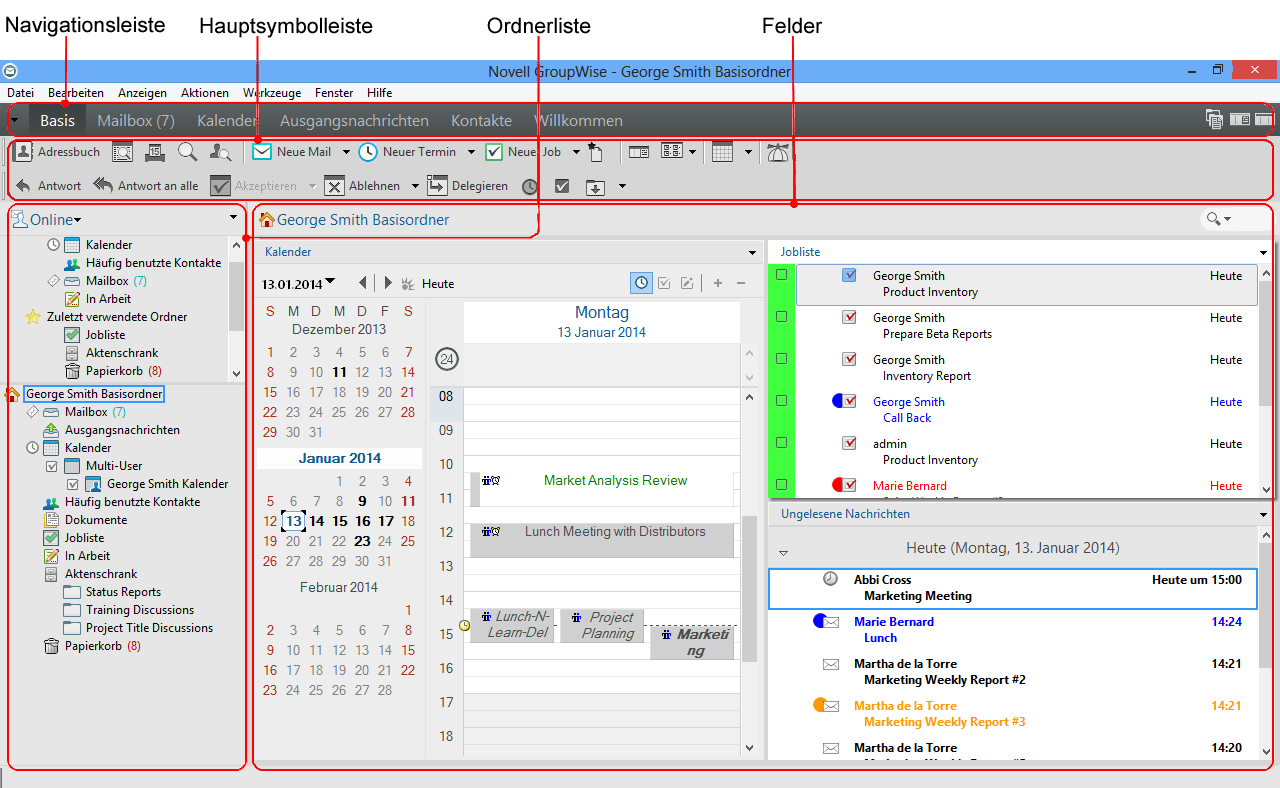Open the Ungelesene Nachrichten panel dropdown
The image size is (1280, 788).
(1263, 514)
